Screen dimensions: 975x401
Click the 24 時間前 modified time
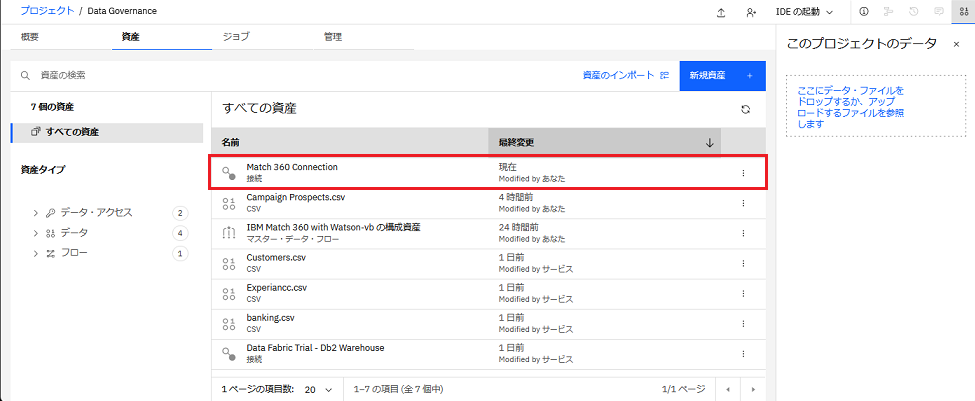518,227
